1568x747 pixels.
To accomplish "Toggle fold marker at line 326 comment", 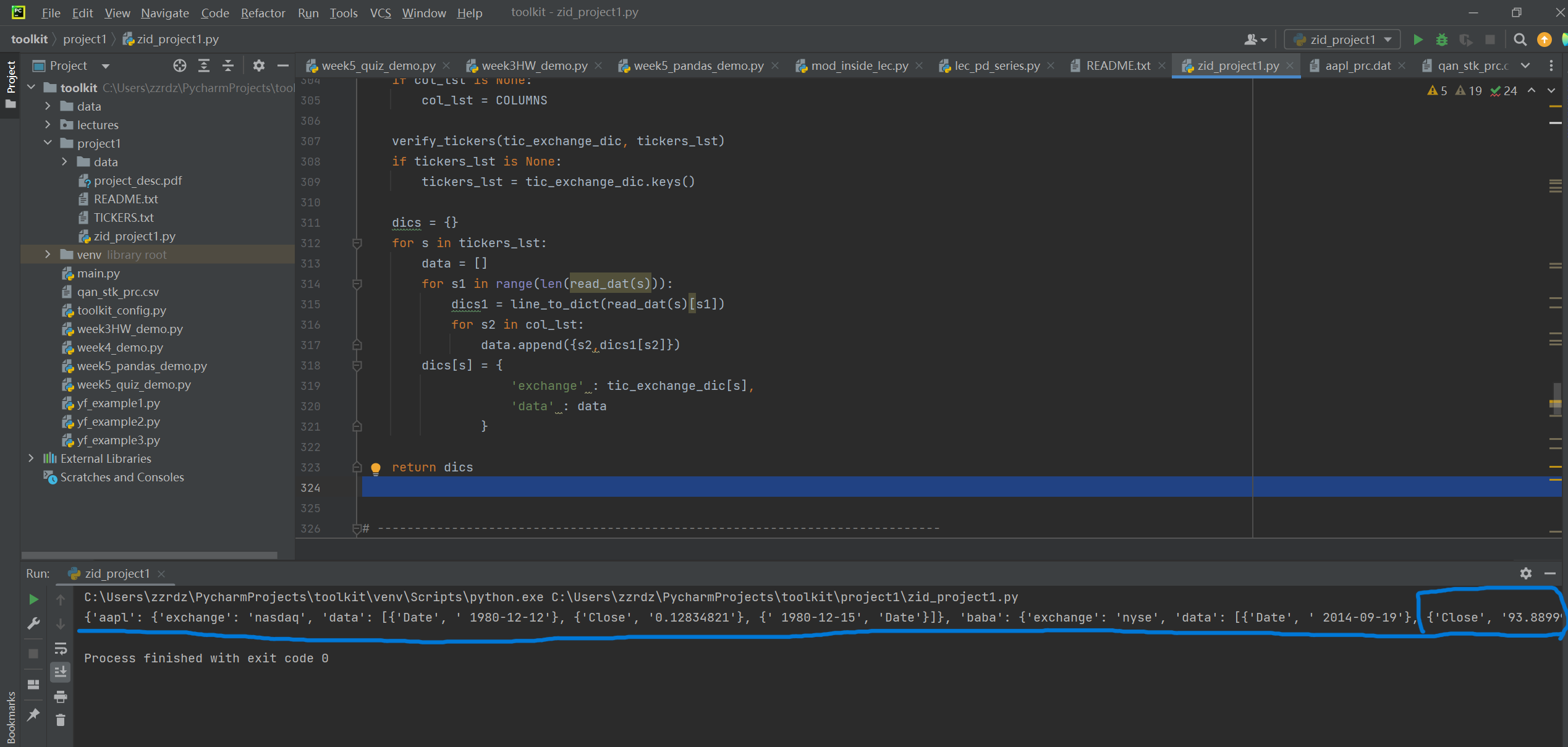I will 357,529.
